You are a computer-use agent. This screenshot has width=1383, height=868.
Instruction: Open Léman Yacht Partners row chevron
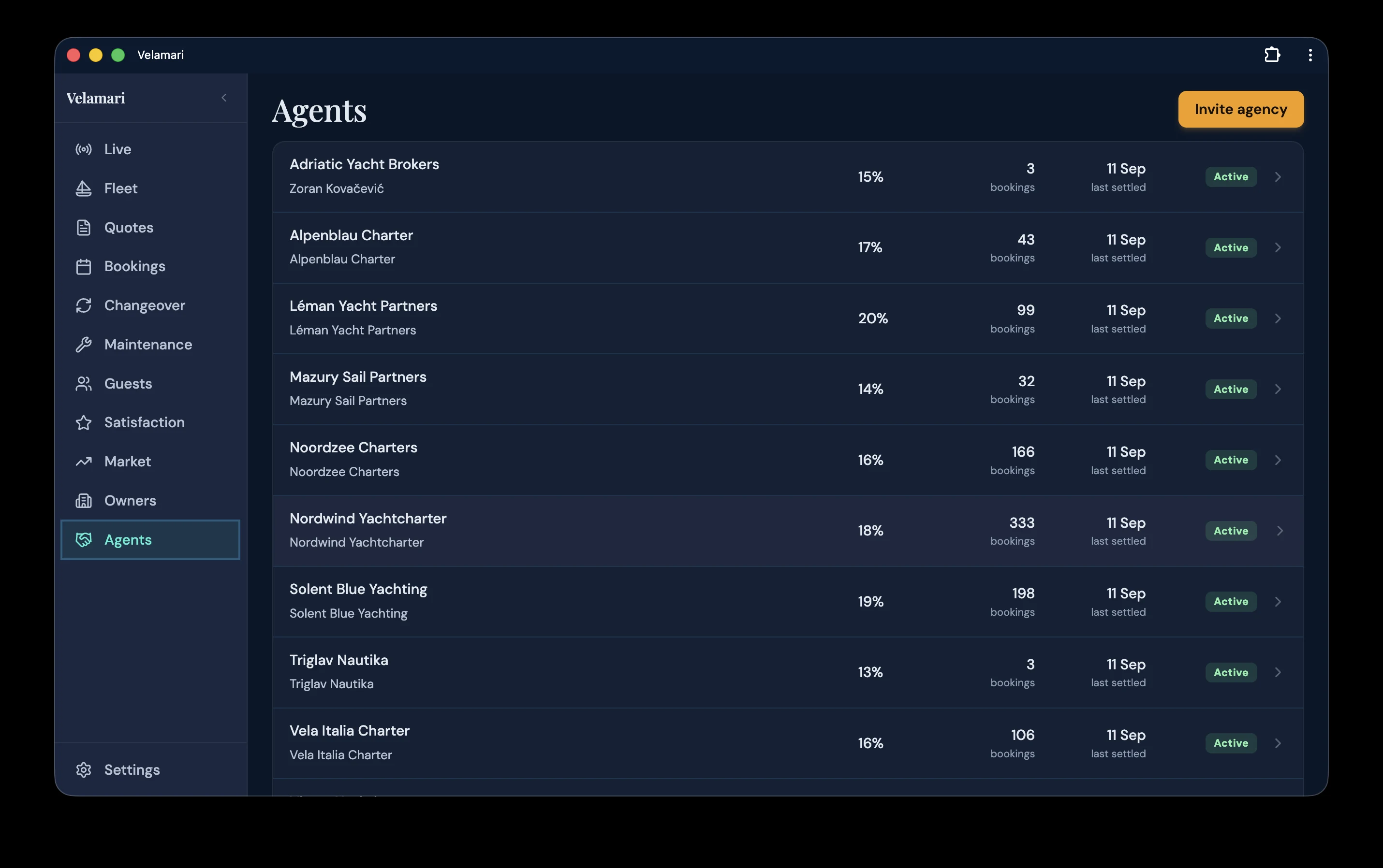(x=1278, y=318)
